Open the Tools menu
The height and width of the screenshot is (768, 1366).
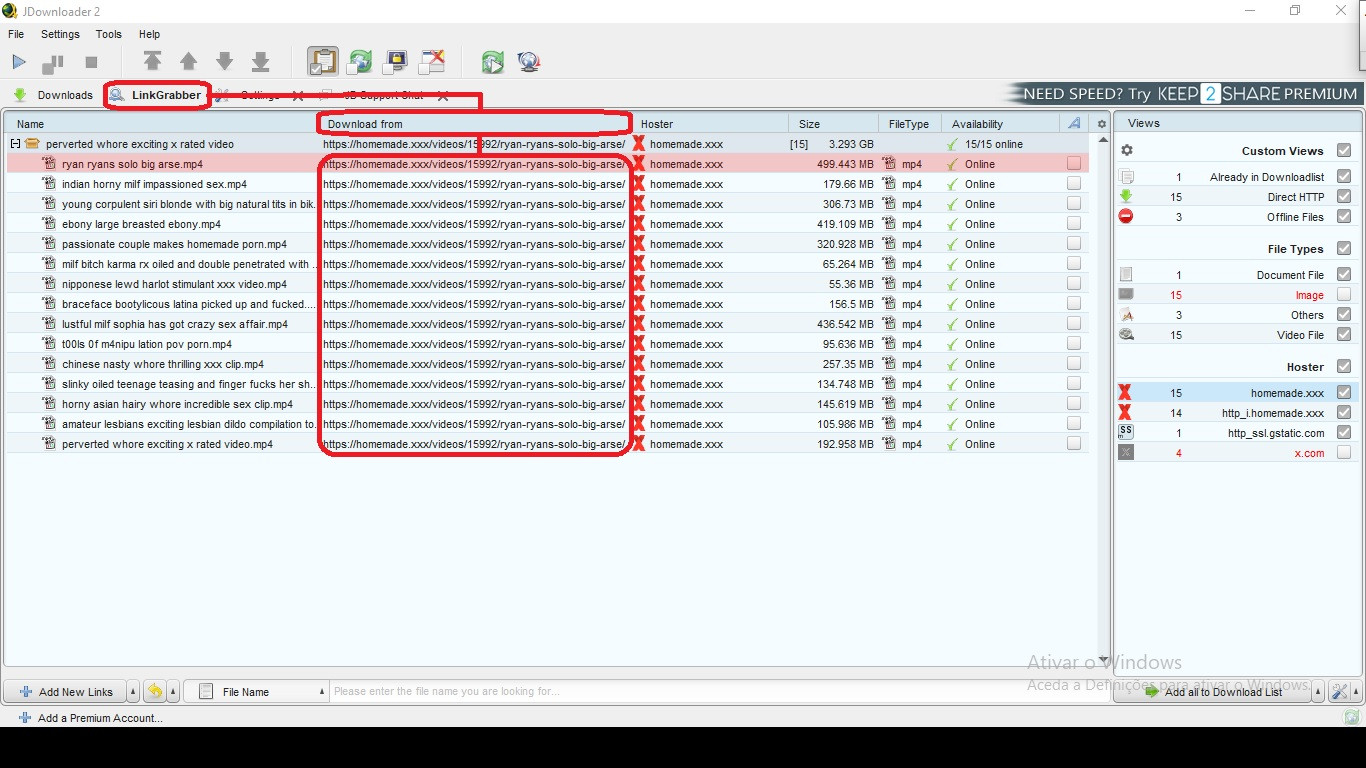(x=108, y=34)
